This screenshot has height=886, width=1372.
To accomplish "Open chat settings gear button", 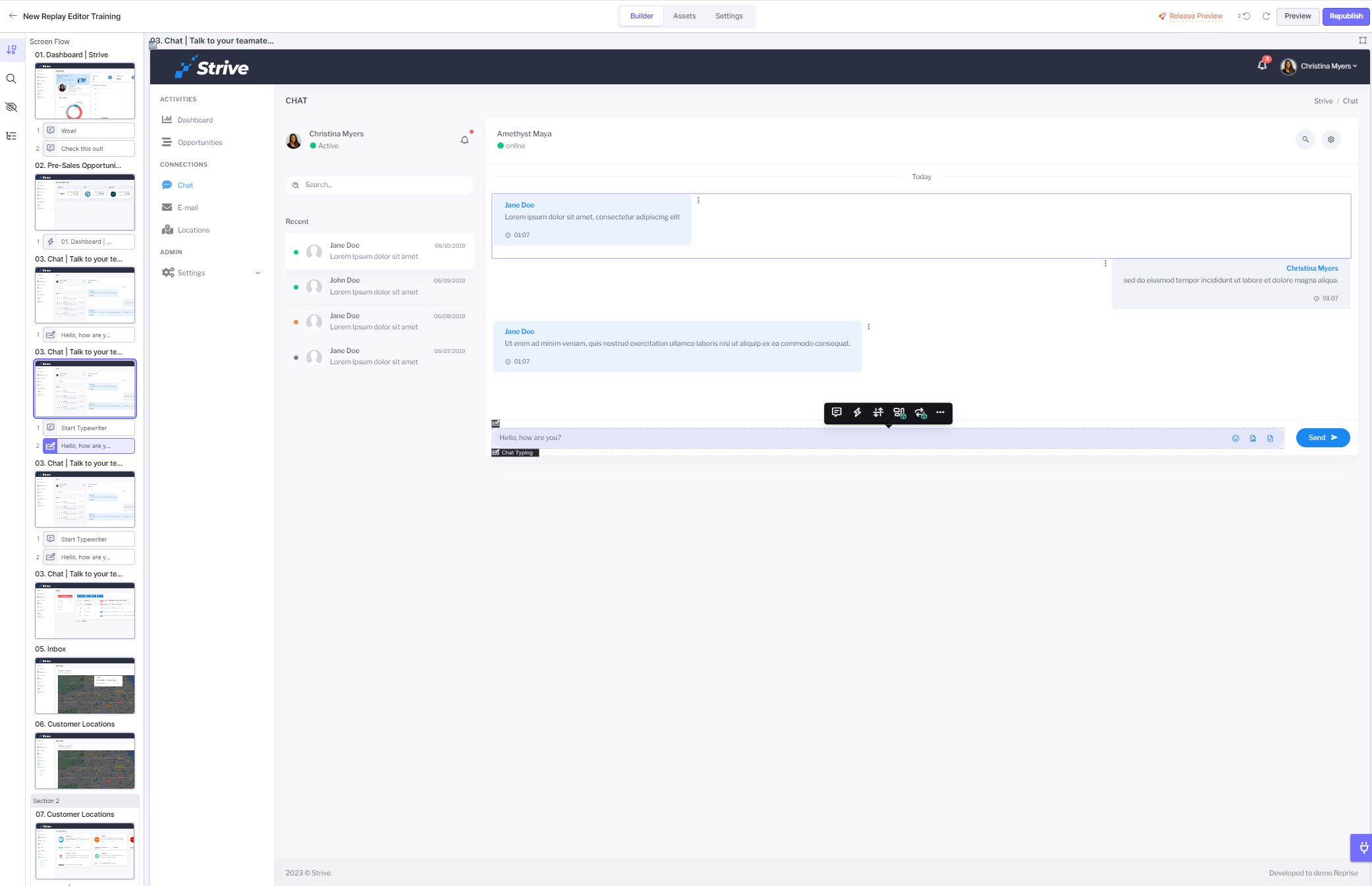I will pos(1331,140).
